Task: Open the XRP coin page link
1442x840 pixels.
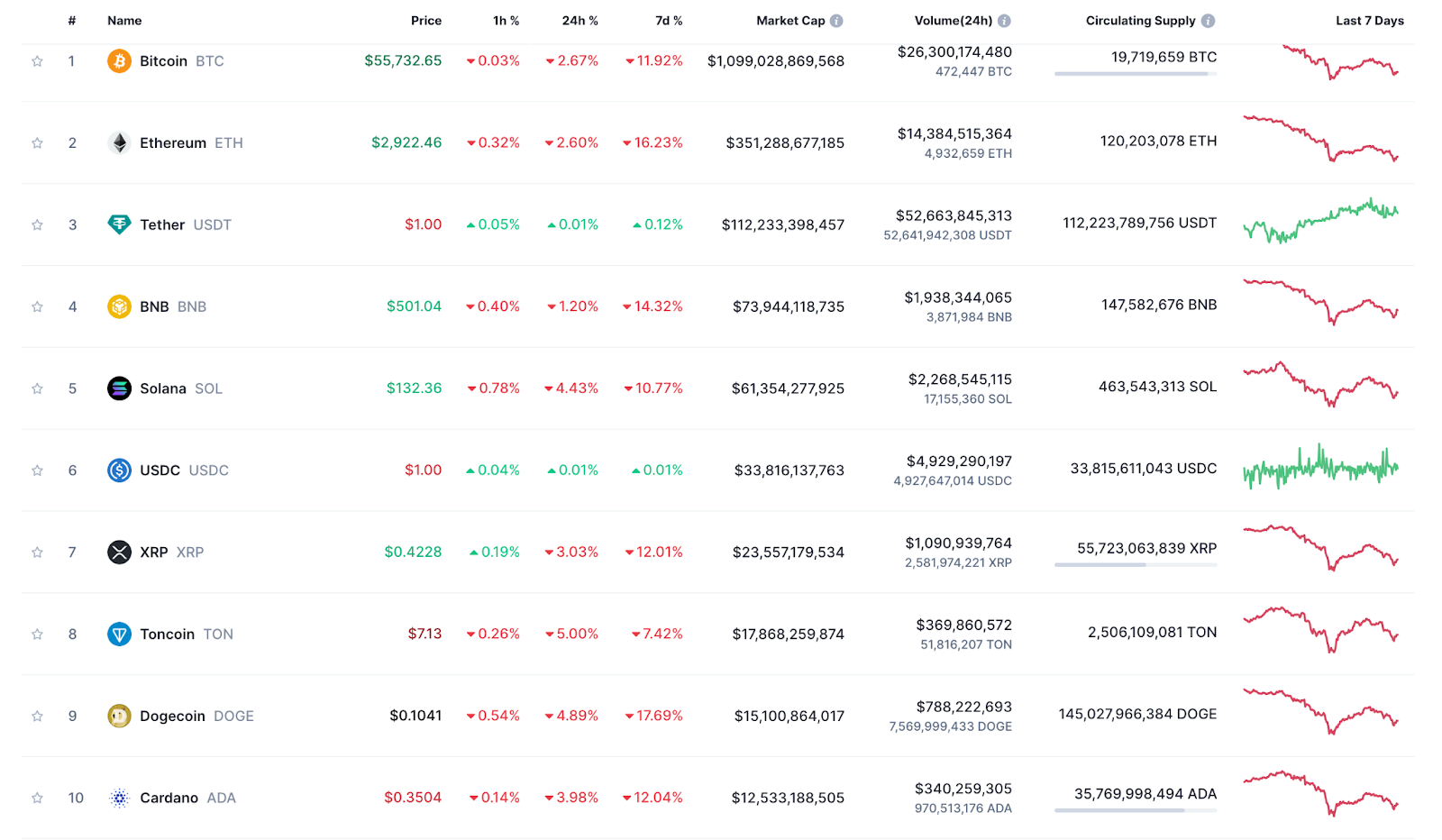Action: 171,552
